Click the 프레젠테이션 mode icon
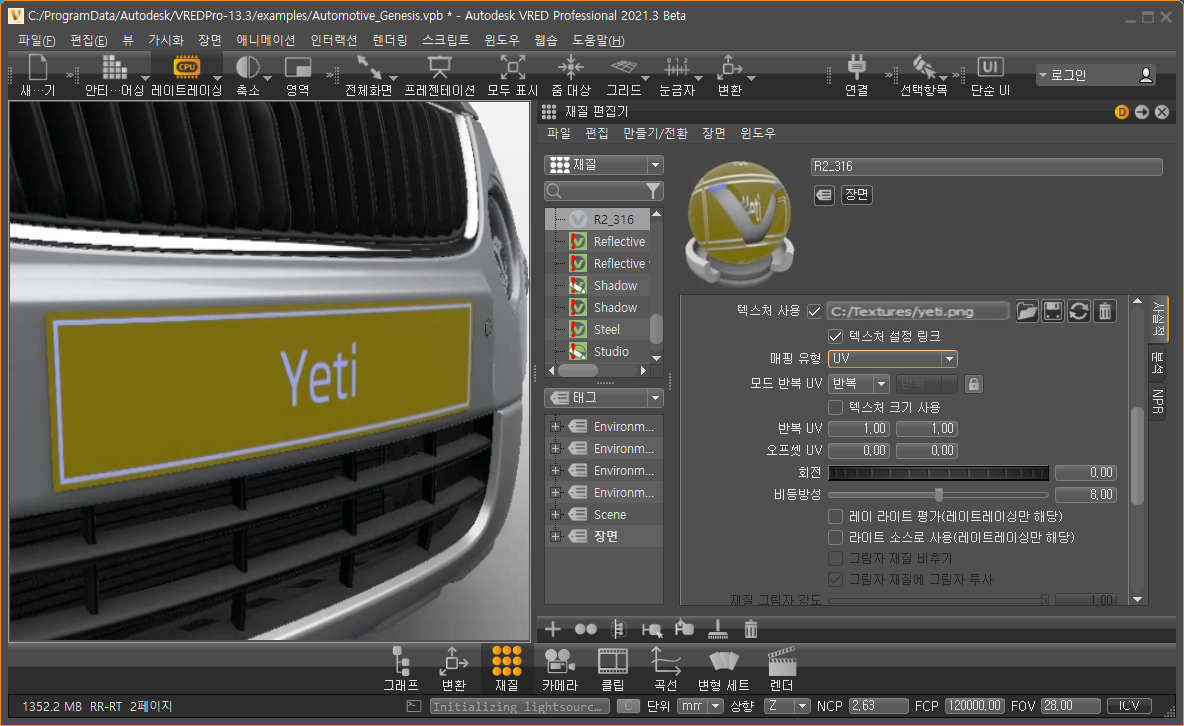The image size is (1184, 726). tap(439, 67)
